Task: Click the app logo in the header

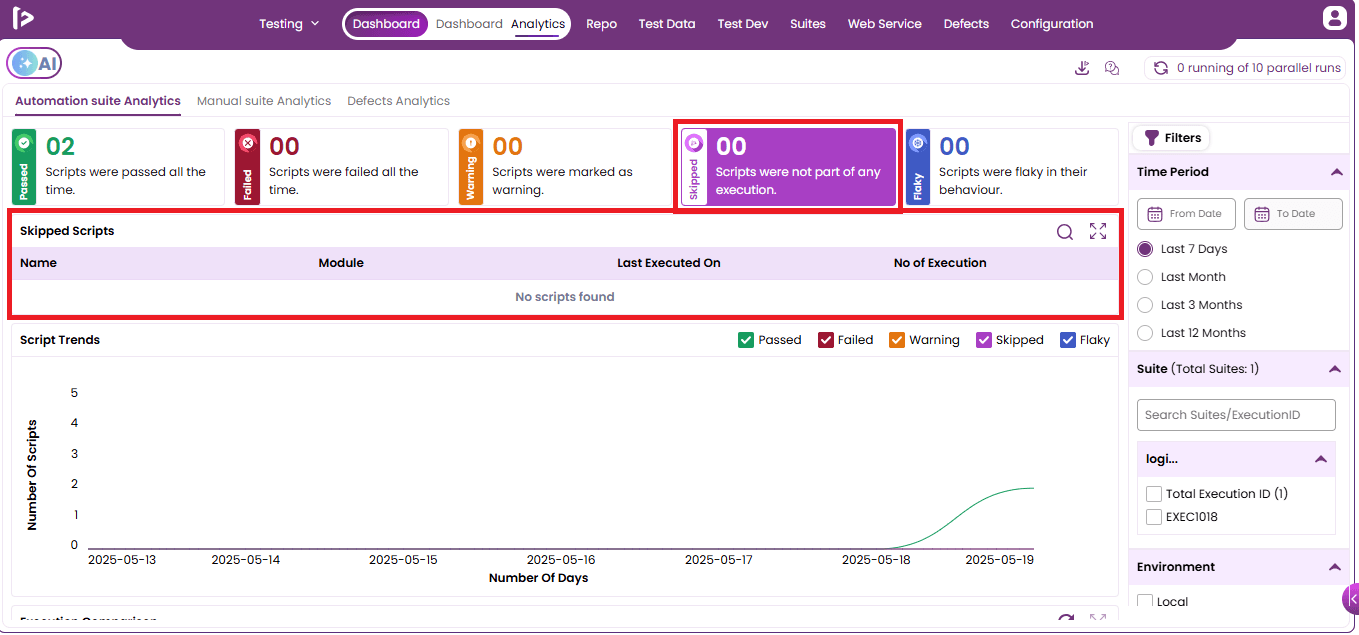Action: pos(25,18)
